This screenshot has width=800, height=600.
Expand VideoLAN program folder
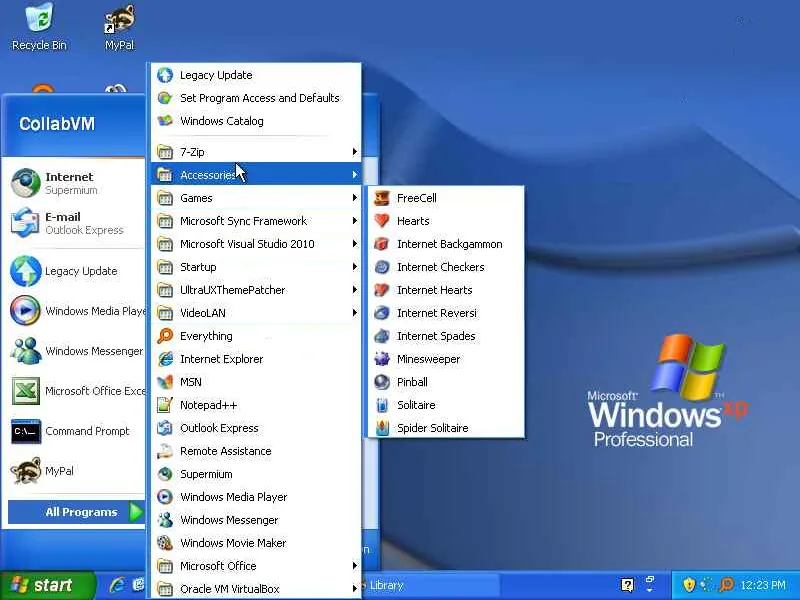(256, 313)
